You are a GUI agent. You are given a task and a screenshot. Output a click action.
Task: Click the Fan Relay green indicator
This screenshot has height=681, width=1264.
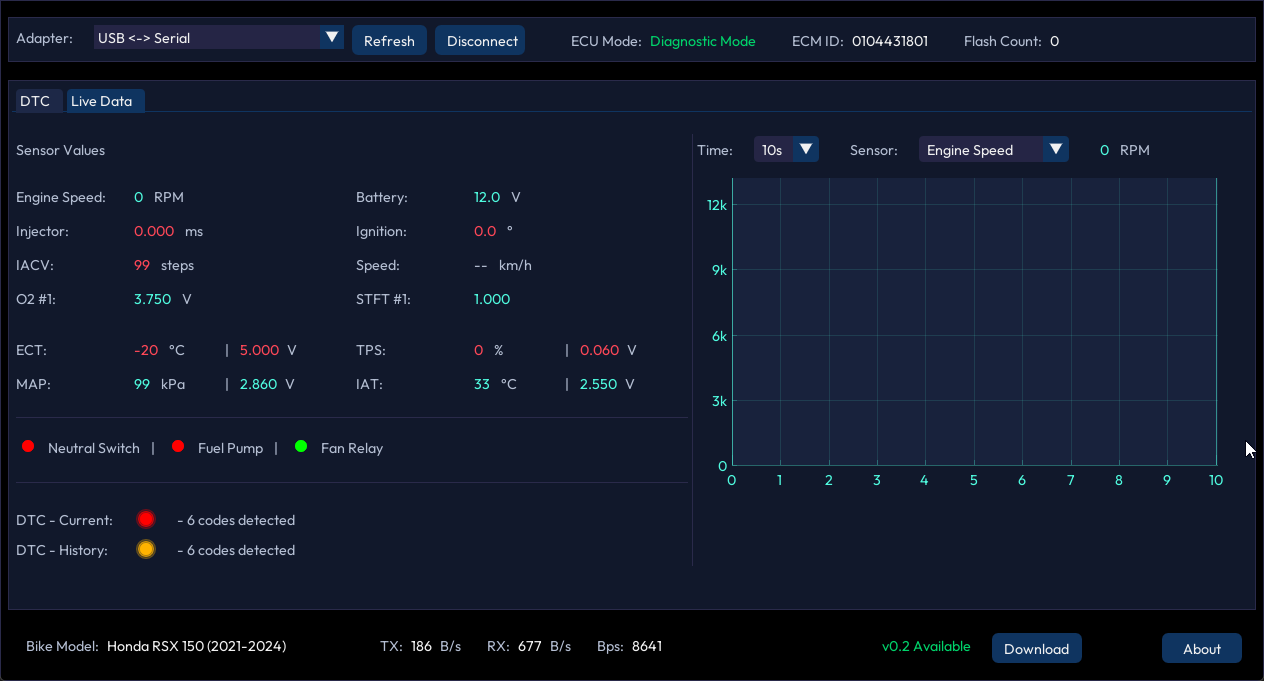tap(301, 446)
